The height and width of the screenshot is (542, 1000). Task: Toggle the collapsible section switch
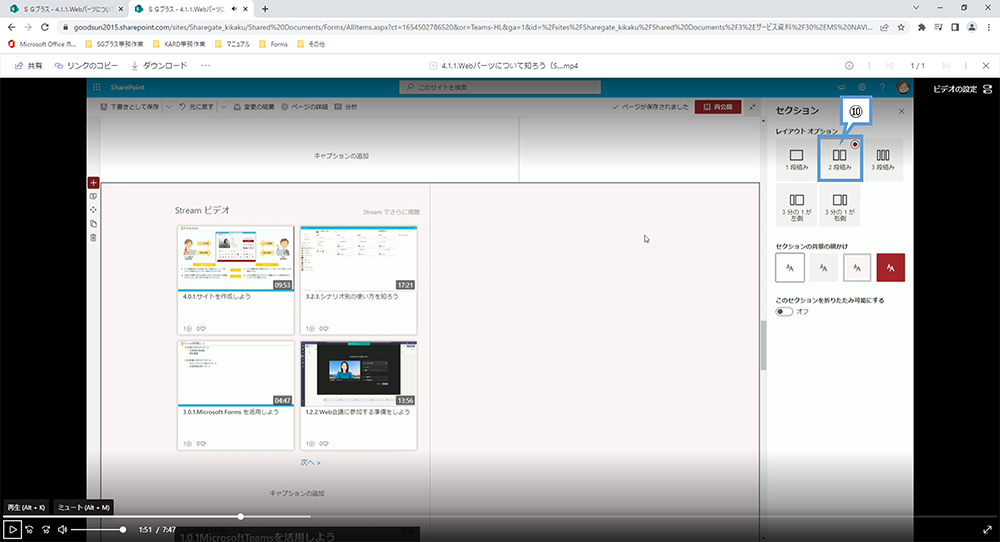coord(784,312)
